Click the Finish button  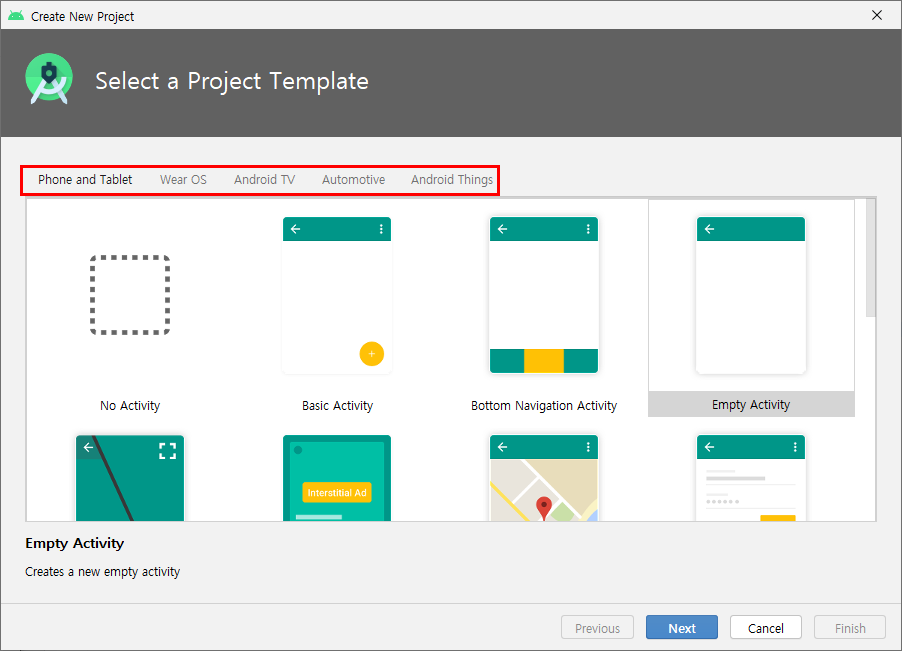point(850,627)
